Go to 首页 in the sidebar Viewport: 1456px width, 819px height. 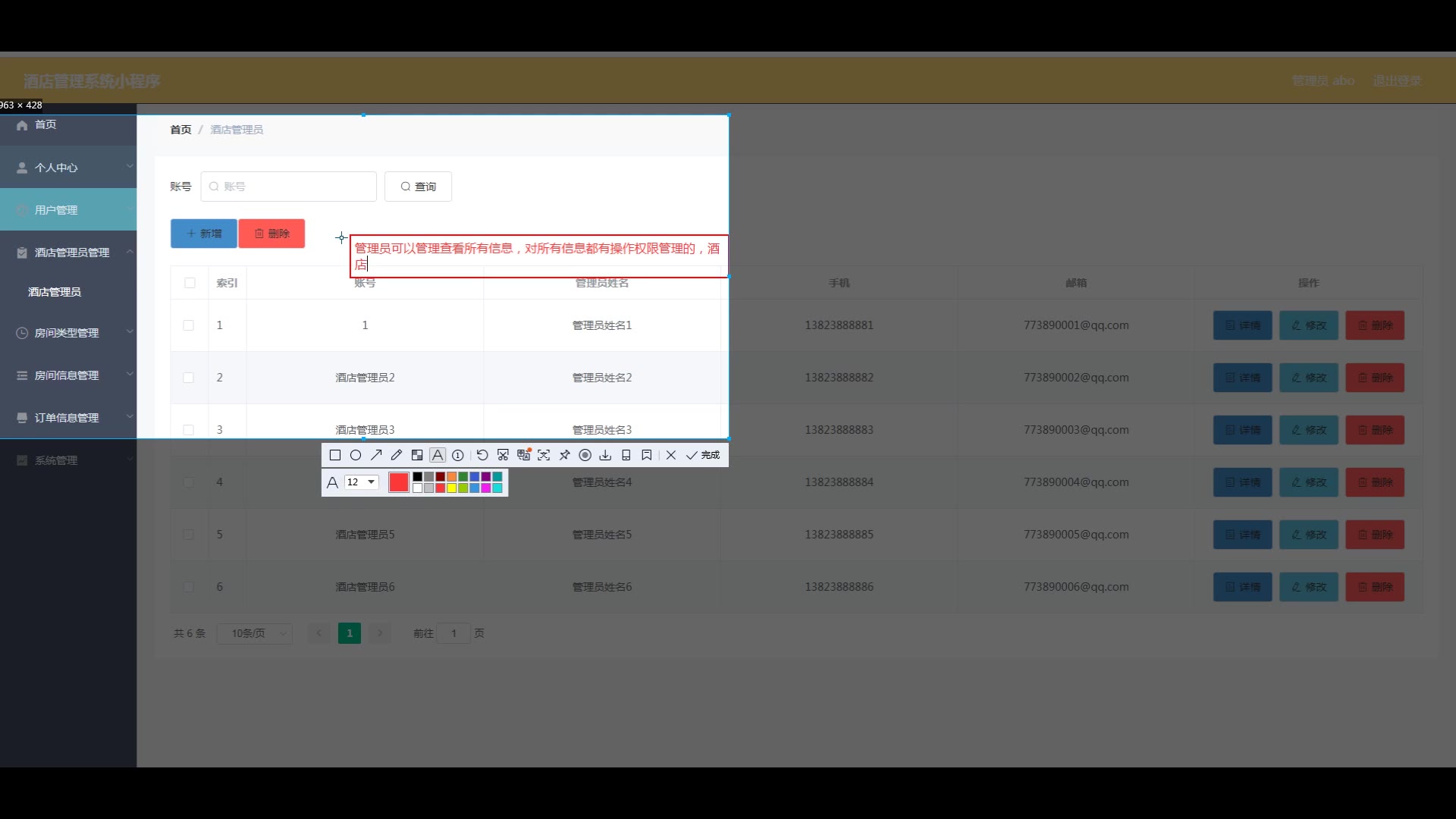45,124
